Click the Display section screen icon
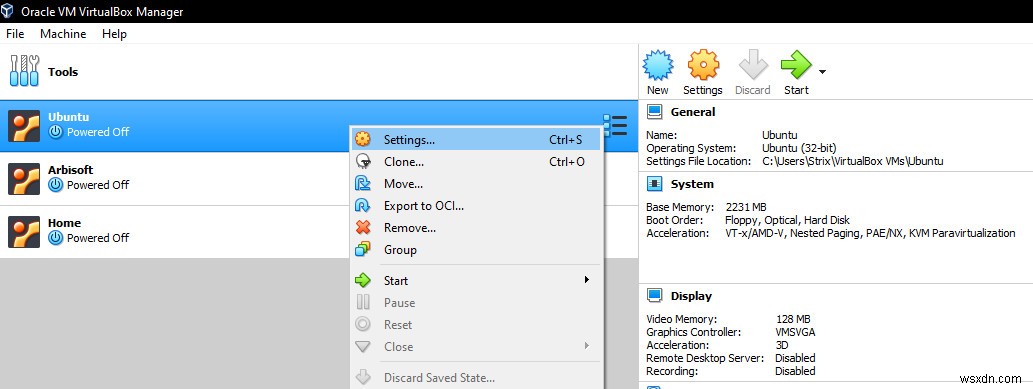This screenshot has height=389, width=1033. coord(654,296)
